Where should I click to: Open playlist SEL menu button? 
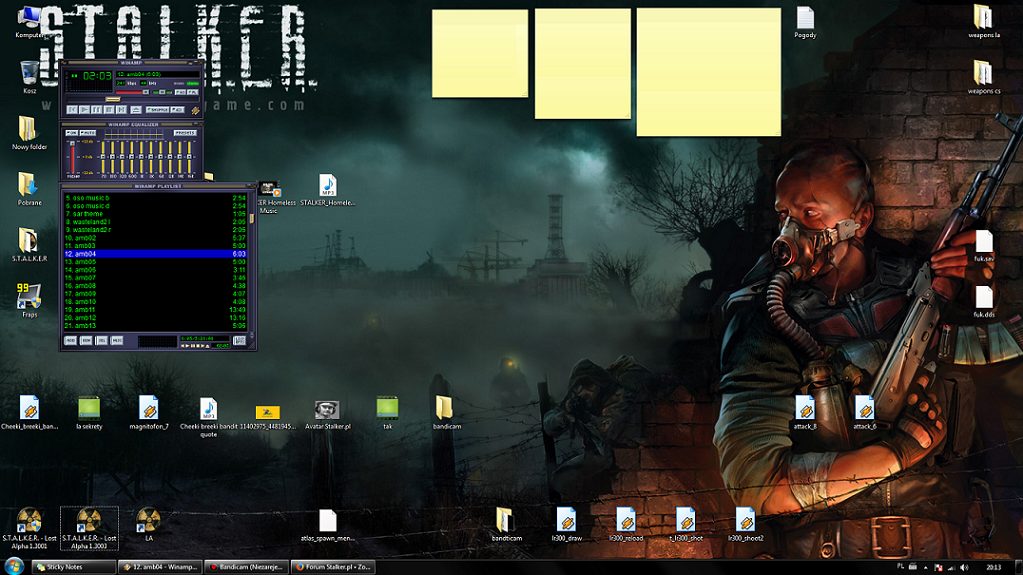pos(102,341)
